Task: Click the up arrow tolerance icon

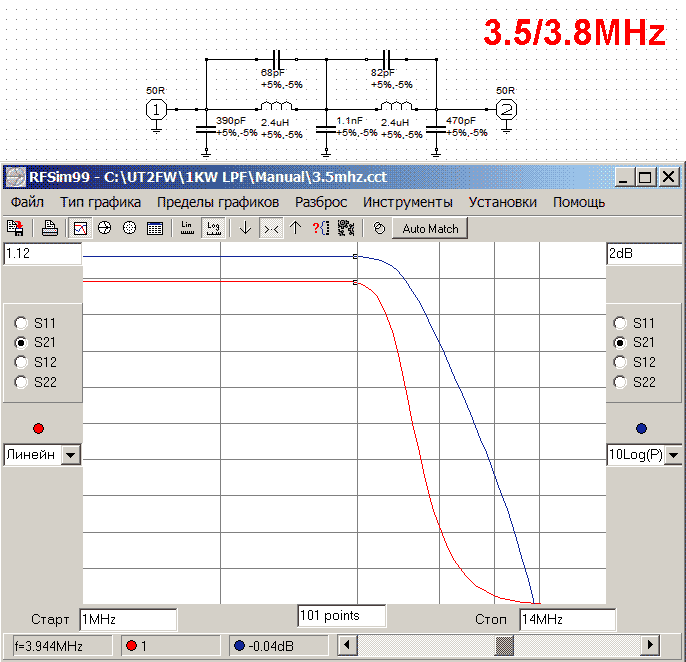Action: [x=296, y=228]
